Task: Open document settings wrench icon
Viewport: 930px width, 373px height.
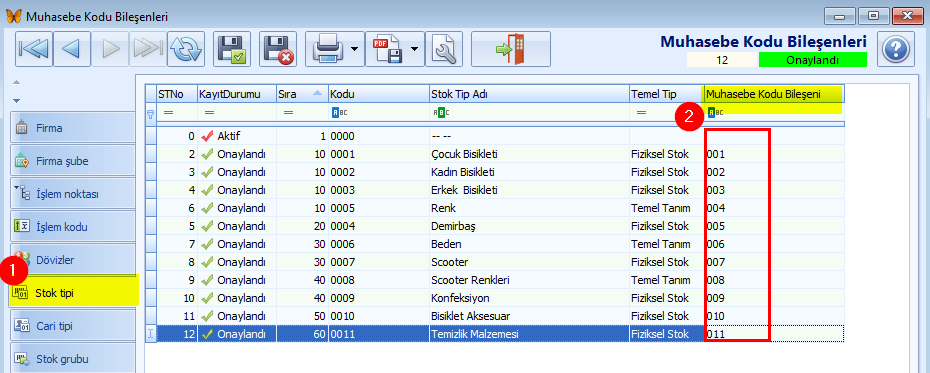Action: tap(445, 49)
